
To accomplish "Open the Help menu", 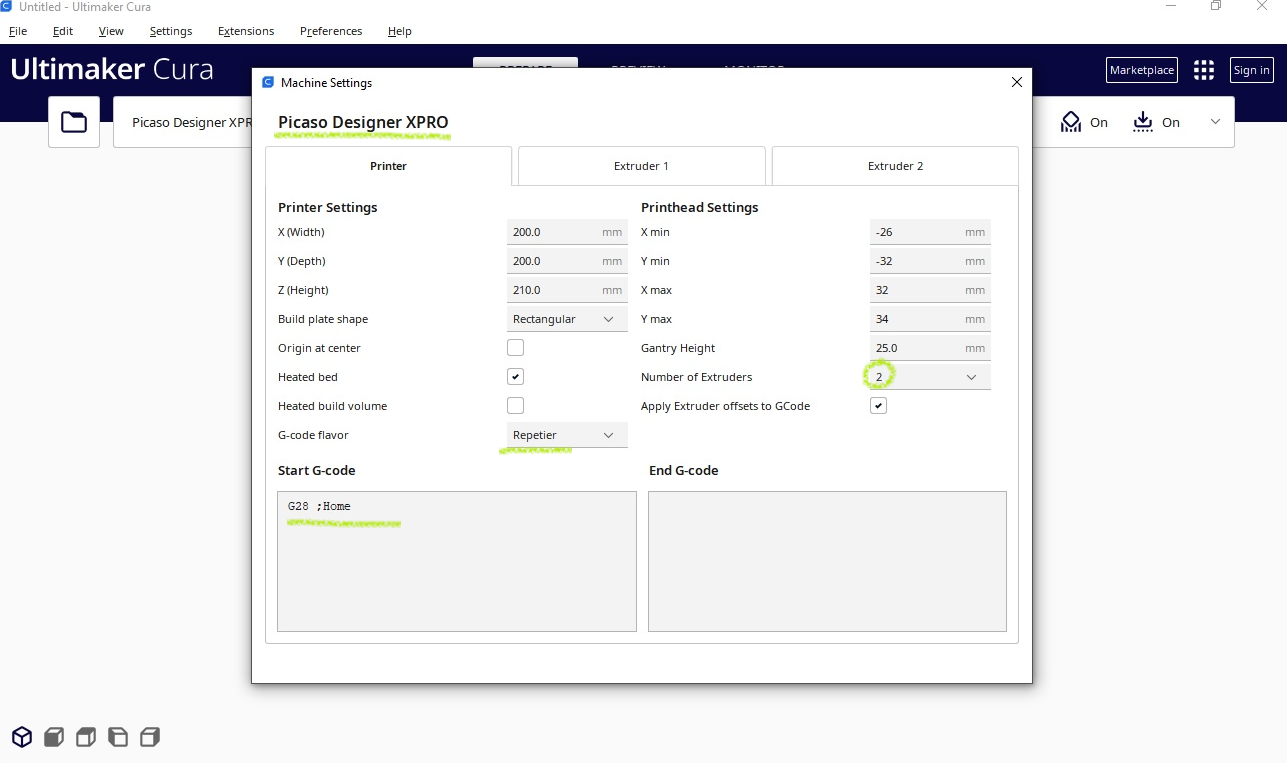I will 400,31.
